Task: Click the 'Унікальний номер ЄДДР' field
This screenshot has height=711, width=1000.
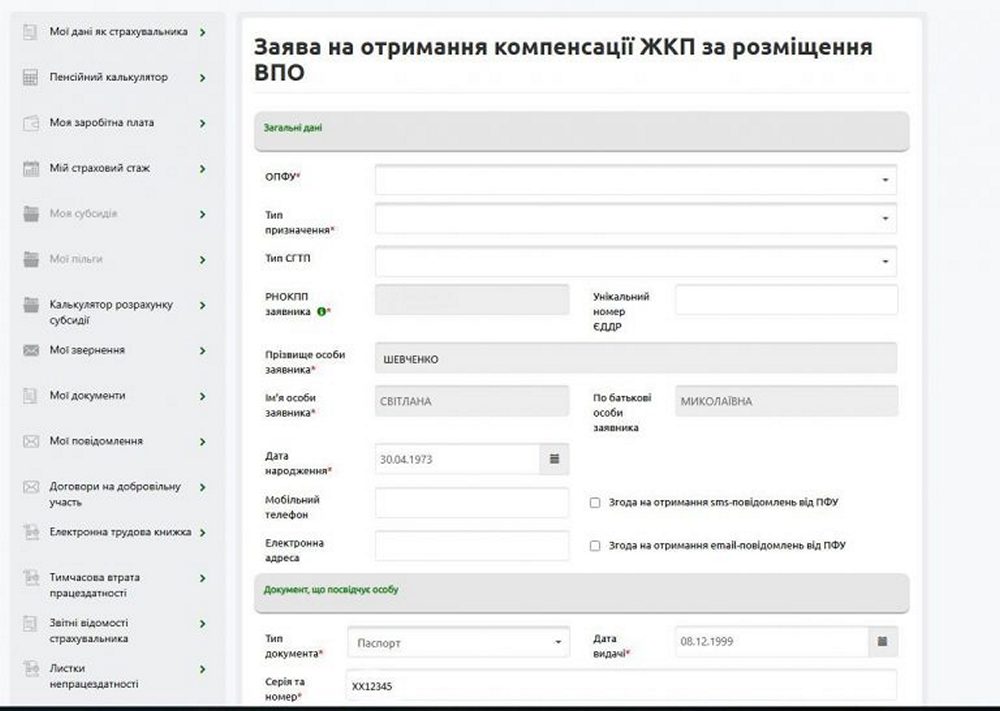Action: coord(786,300)
